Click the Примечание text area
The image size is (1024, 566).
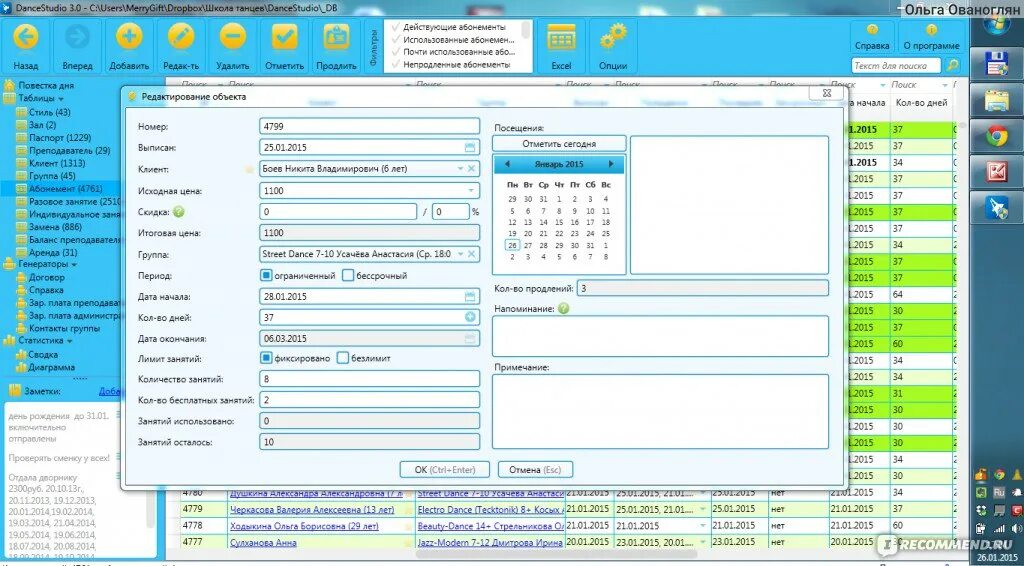[x=660, y=411]
